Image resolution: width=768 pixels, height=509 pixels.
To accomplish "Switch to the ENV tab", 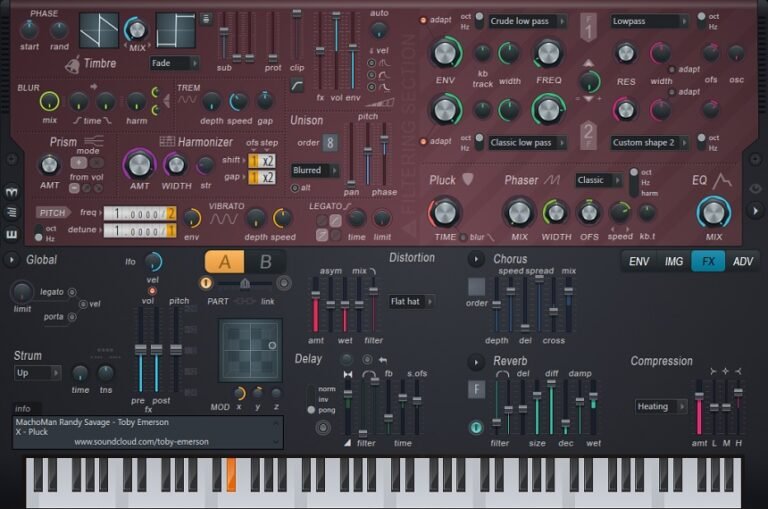I will point(639,262).
